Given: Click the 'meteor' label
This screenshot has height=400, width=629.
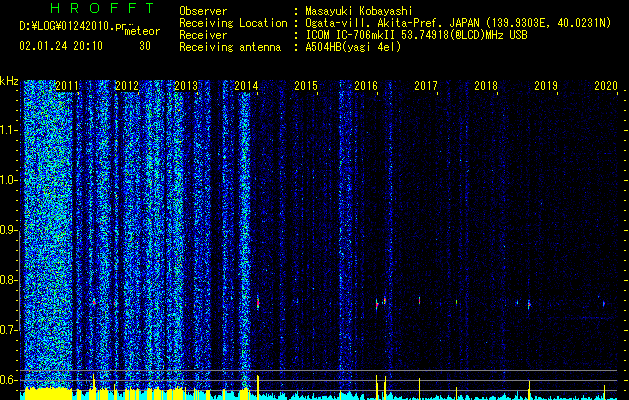Looking at the screenshot, I should (142, 31).
